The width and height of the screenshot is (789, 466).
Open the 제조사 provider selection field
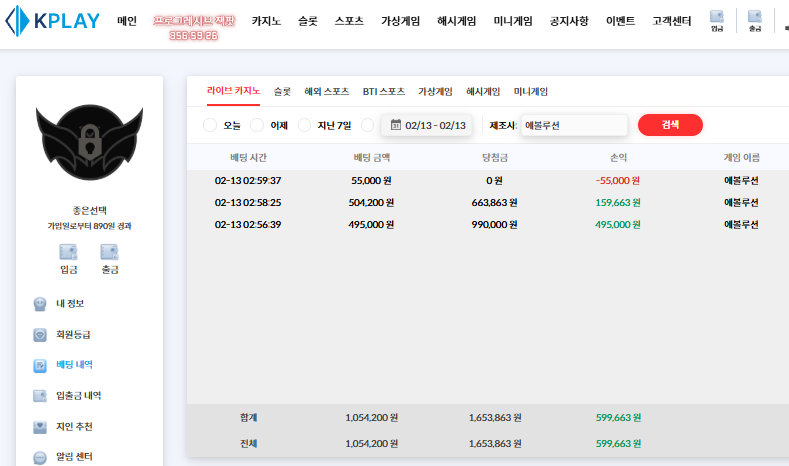tap(572, 125)
